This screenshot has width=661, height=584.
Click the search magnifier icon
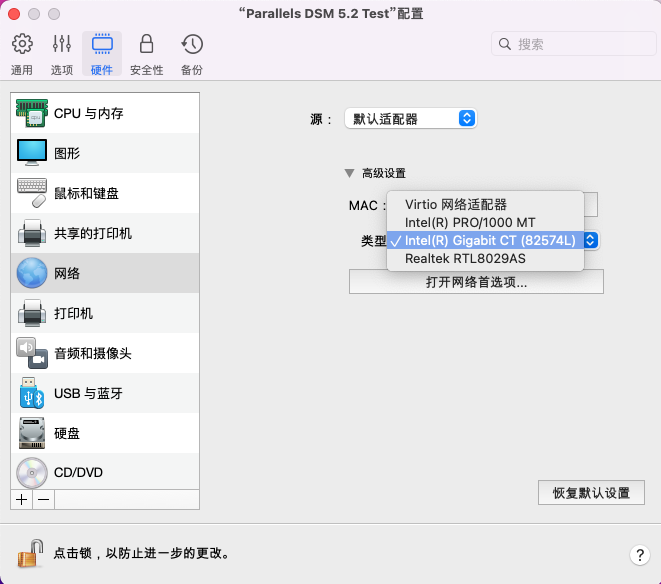click(505, 44)
